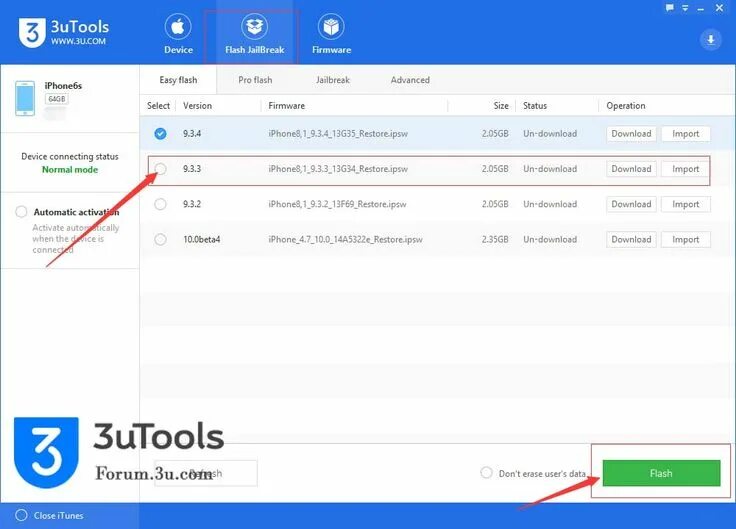Close the 3uTools window
This screenshot has height=529, width=736.
719,8
